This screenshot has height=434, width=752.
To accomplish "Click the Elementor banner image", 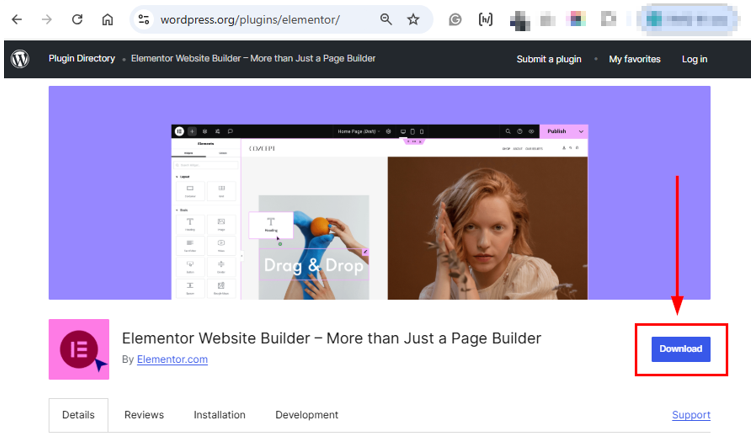I will click(x=379, y=193).
